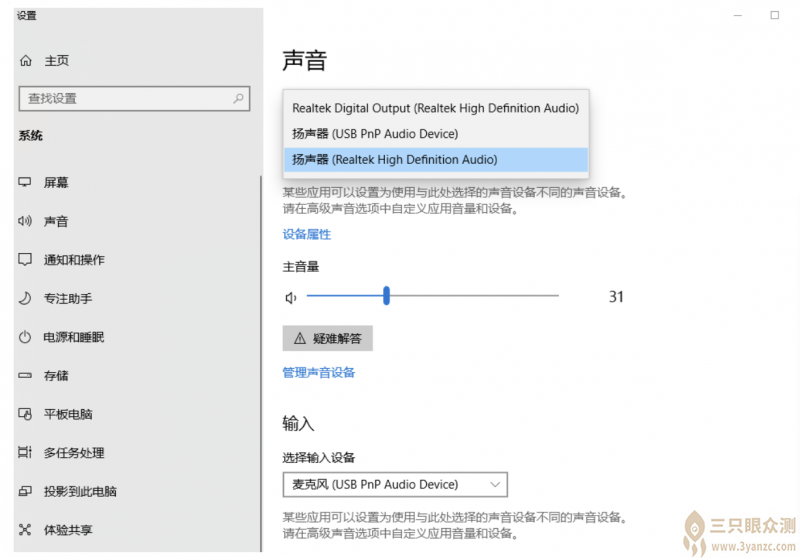Click the multitasking icon for 多任务处理

[25, 452]
